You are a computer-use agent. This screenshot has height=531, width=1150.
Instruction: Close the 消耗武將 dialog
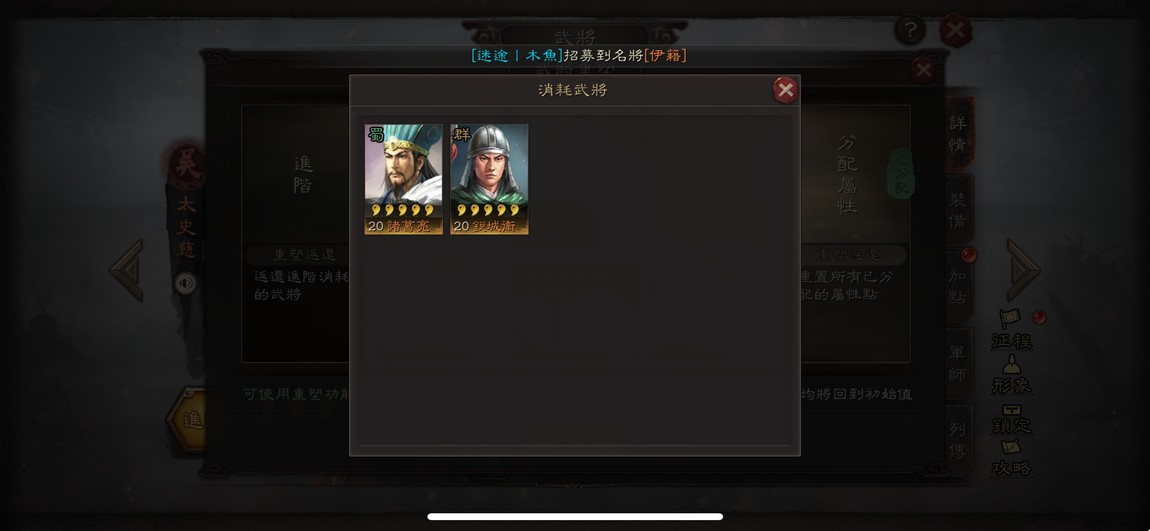[x=785, y=90]
